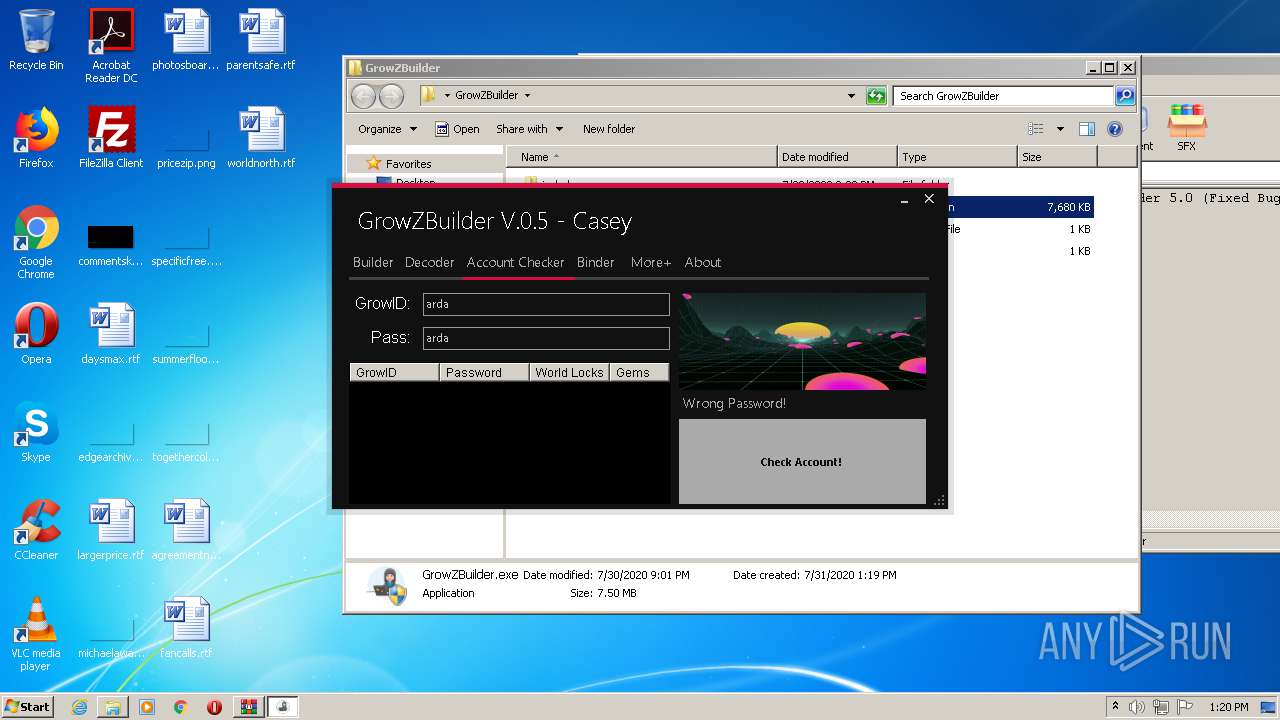
Task: Sort files by Type column
Action: point(957,157)
